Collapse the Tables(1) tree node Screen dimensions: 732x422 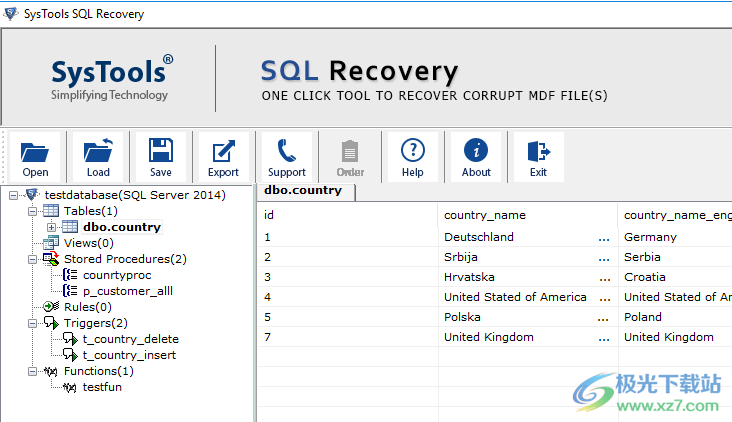(32, 211)
